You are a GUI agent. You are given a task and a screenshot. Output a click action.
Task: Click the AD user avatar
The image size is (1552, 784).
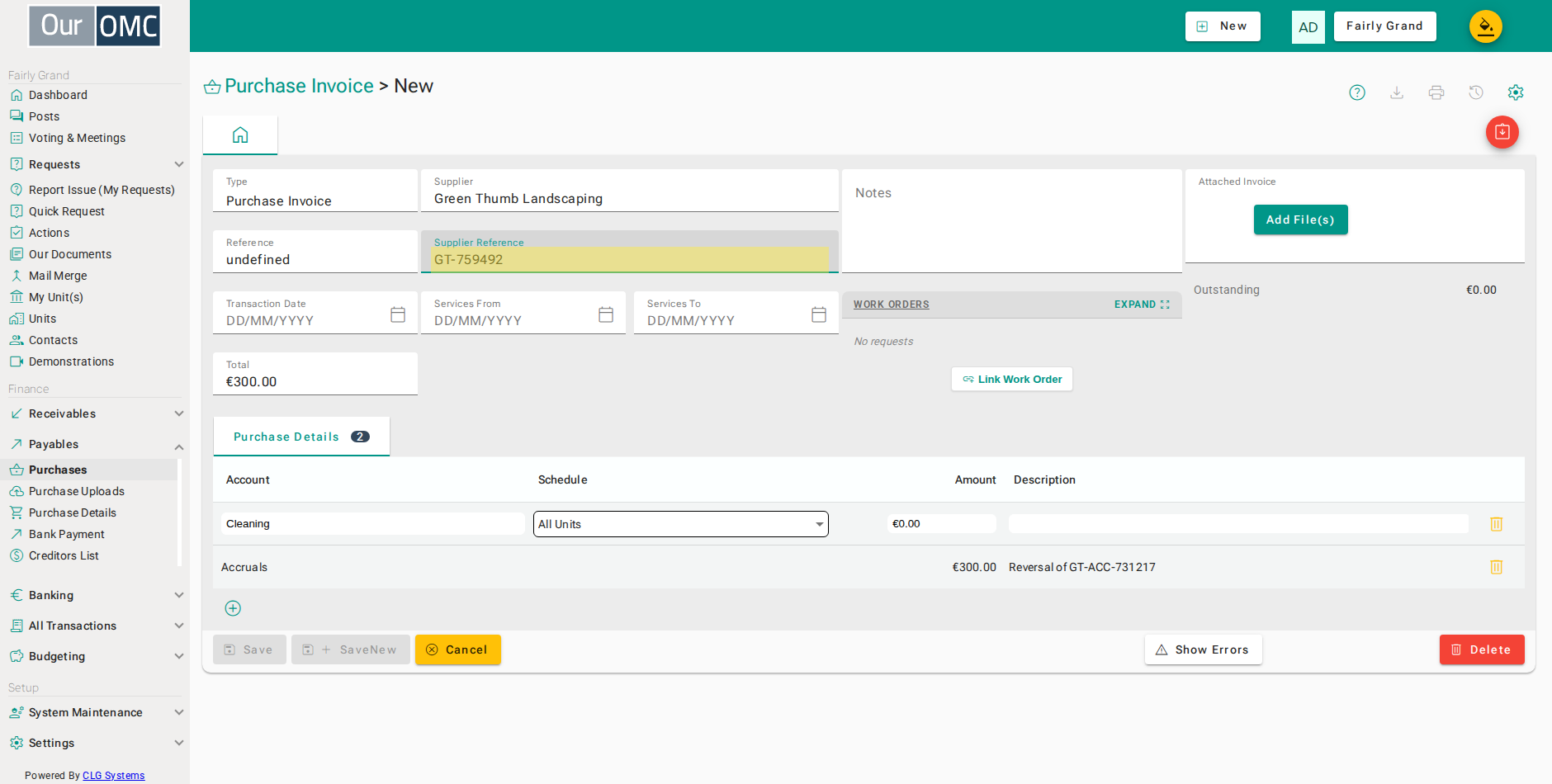pos(1308,27)
